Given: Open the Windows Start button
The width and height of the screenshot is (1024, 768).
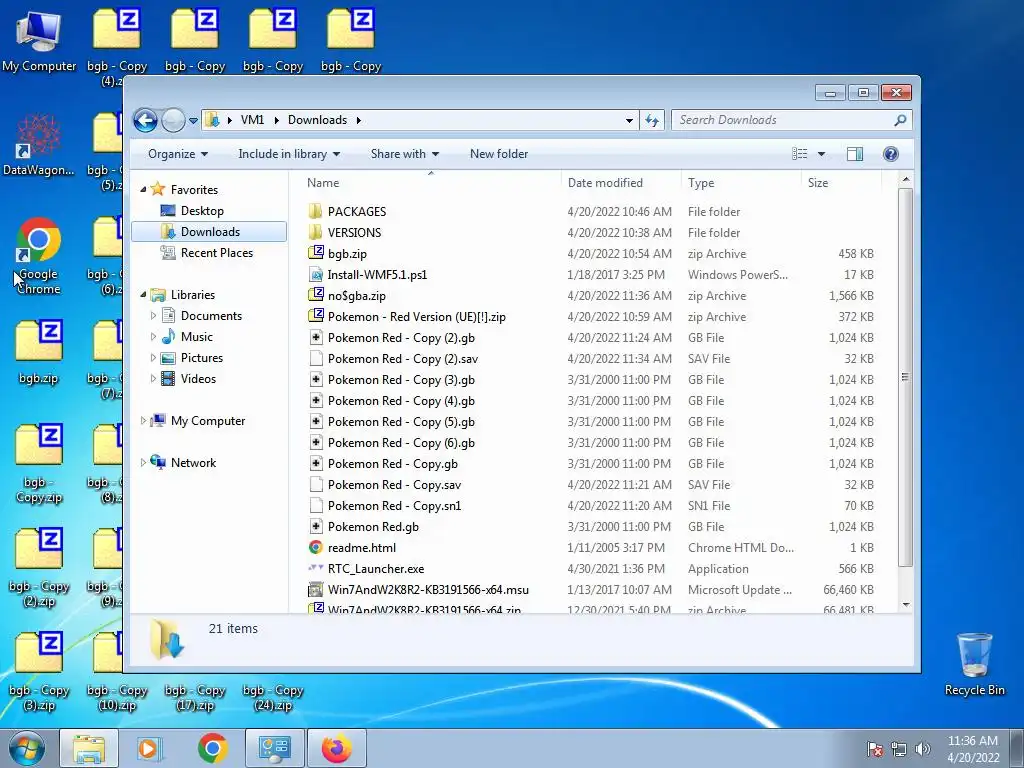Looking at the screenshot, I should pos(25,748).
